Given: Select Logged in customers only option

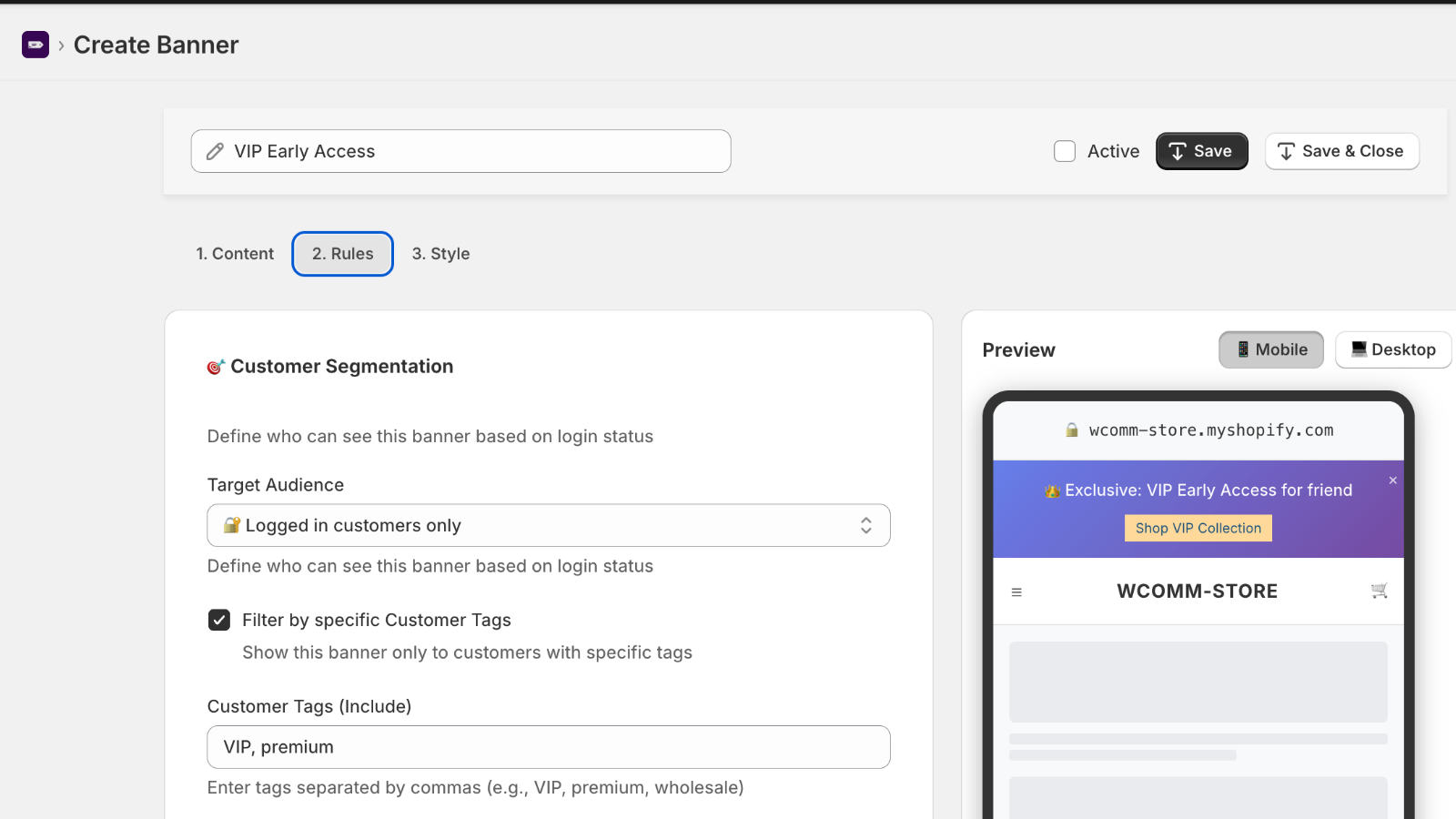Looking at the screenshot, I should point(548,525).
